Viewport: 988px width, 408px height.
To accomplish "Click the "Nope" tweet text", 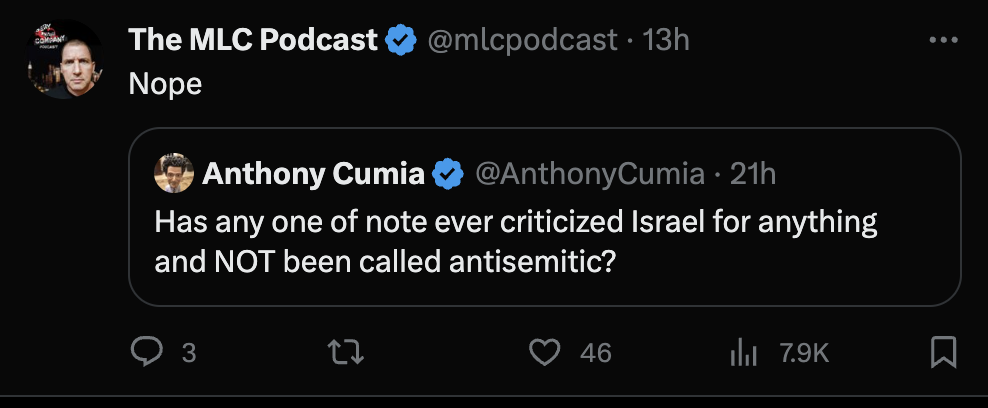I will click(x=165, y=84).
